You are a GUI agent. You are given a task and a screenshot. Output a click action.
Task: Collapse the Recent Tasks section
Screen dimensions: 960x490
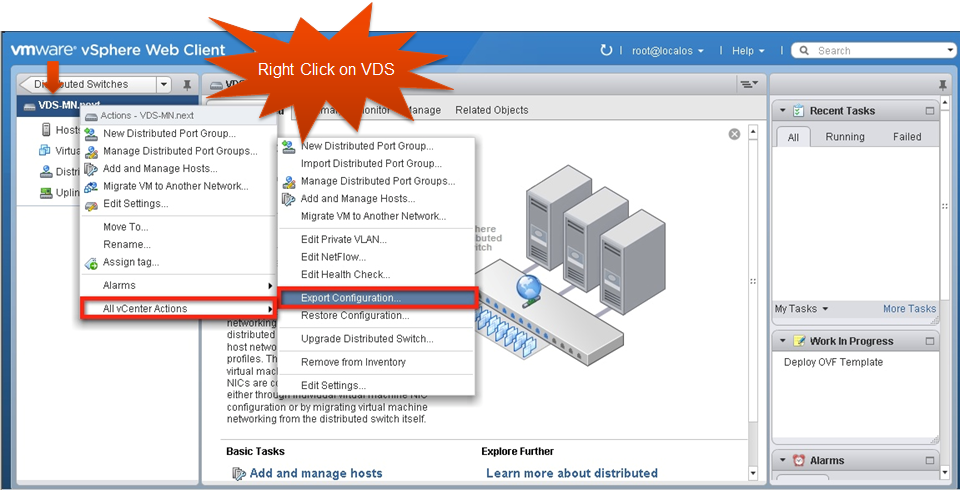[782, 111]
